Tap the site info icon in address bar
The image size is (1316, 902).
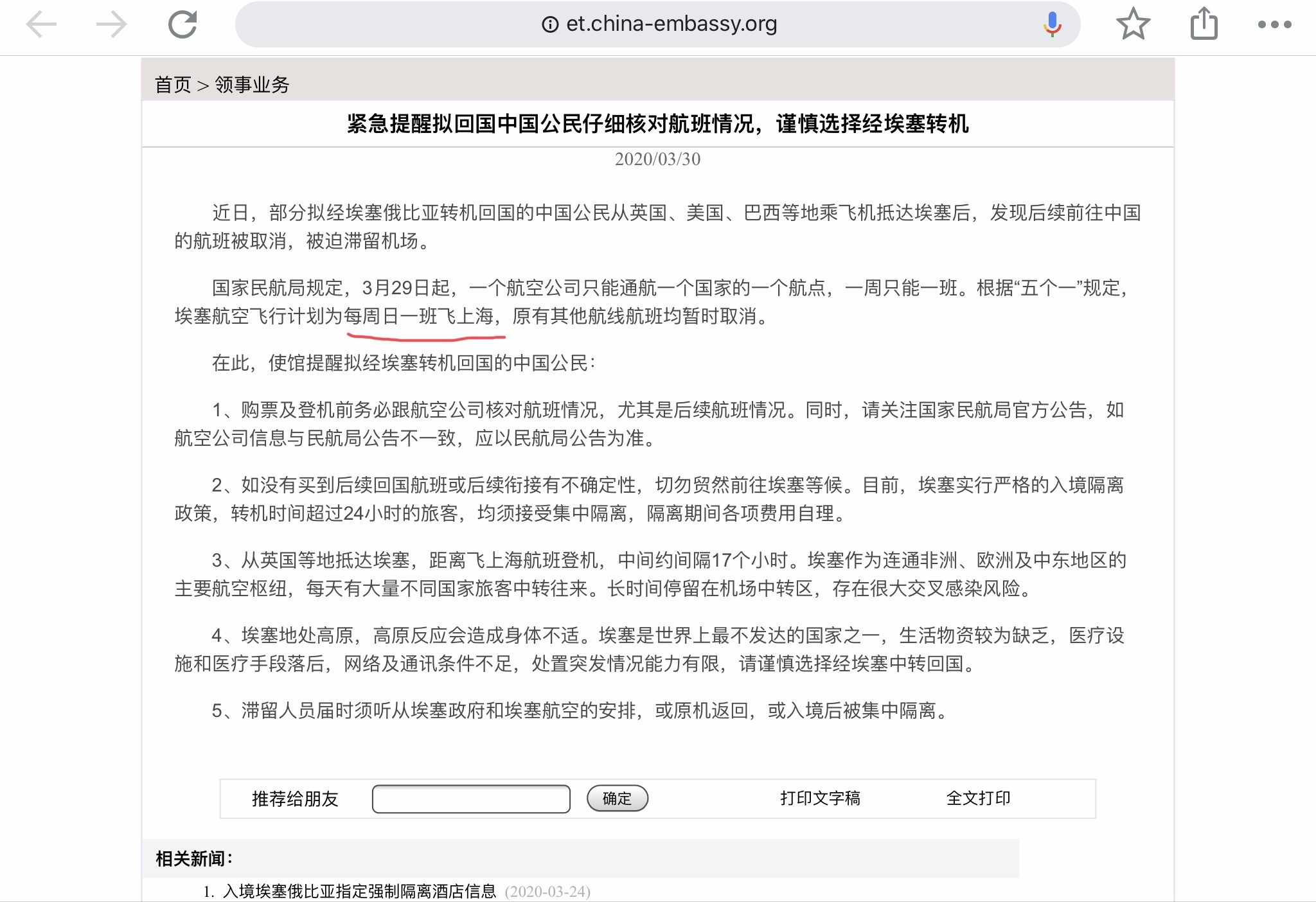(x=550, y=24)
